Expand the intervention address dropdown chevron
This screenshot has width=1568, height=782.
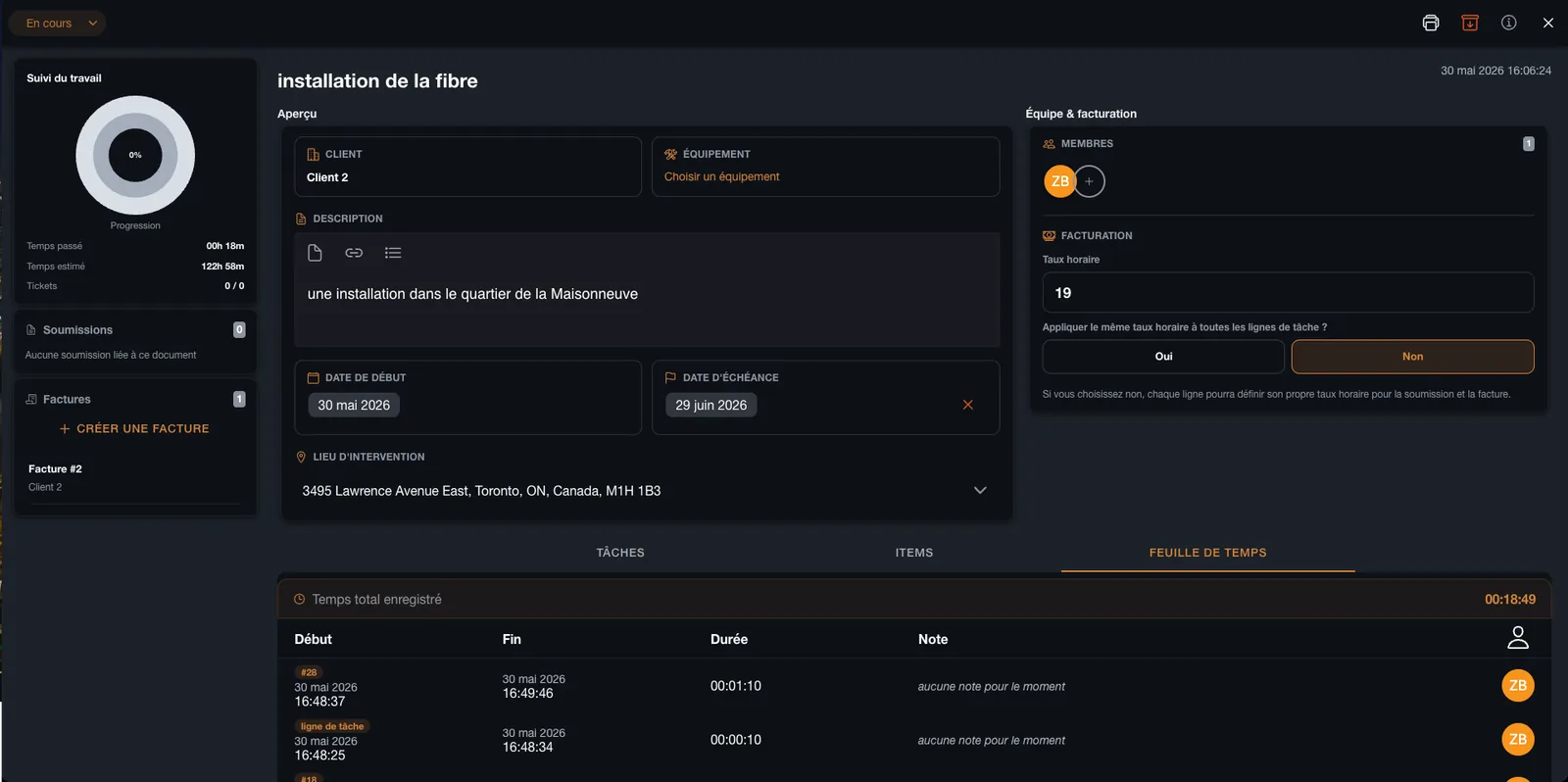[x=980, y=490]
